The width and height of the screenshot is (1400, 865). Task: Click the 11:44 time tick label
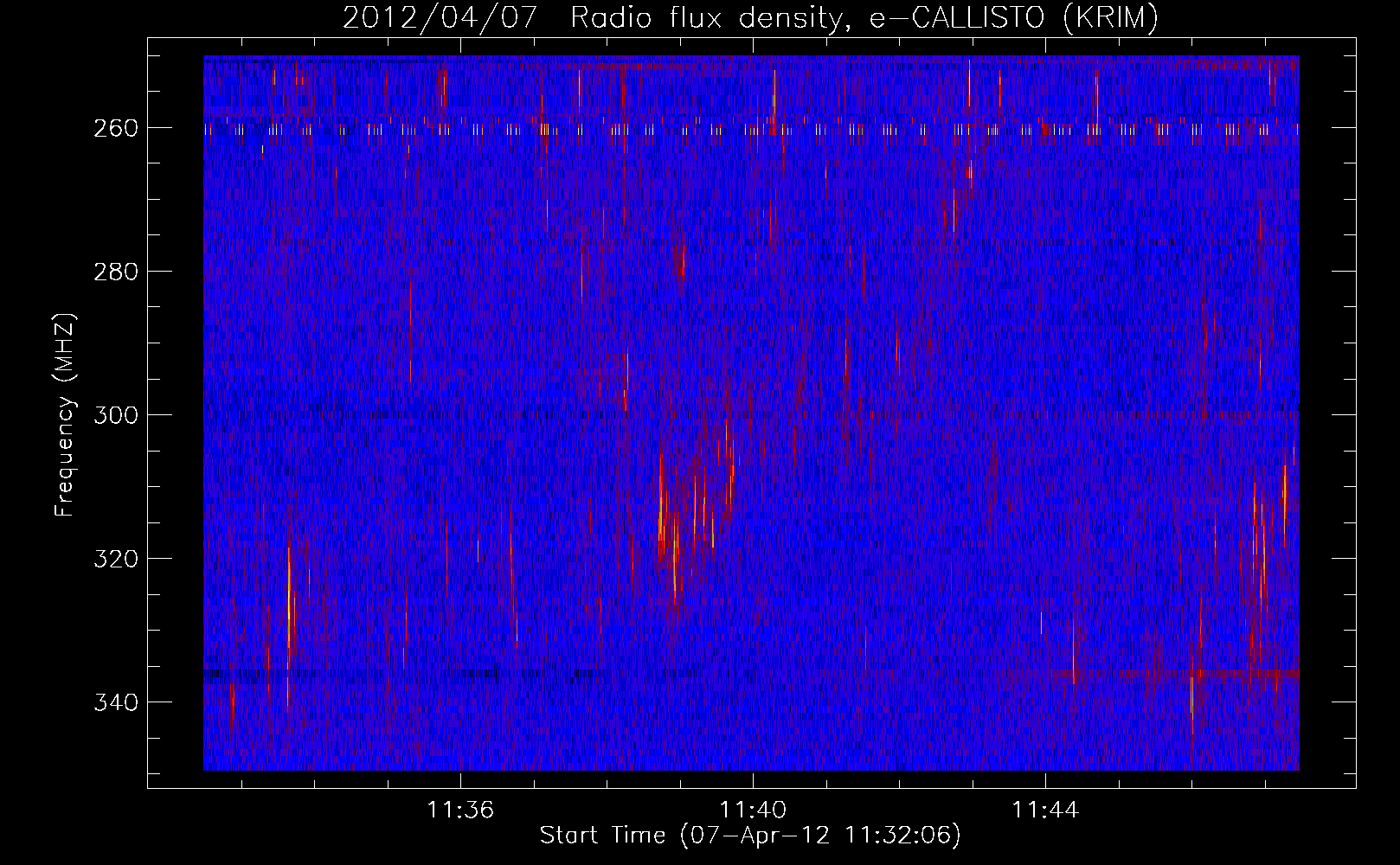(x=1045, y=810)
